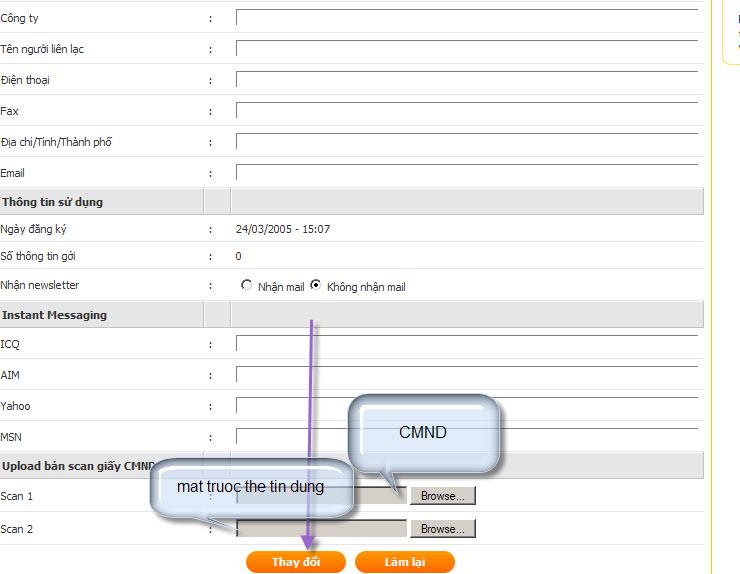Focus the AIM text field
This screenshot has height=574, width=740.
click(466, 375)
